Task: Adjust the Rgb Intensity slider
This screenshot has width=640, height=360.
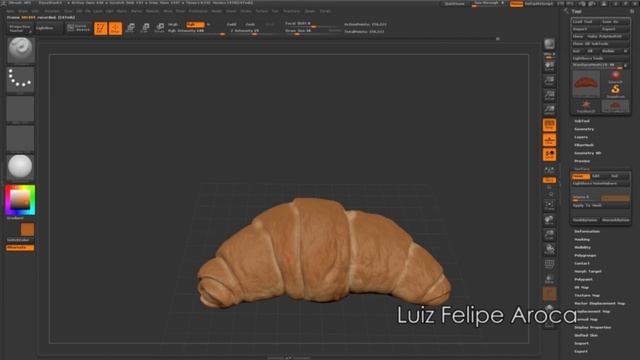Action: tap(196, 31)
